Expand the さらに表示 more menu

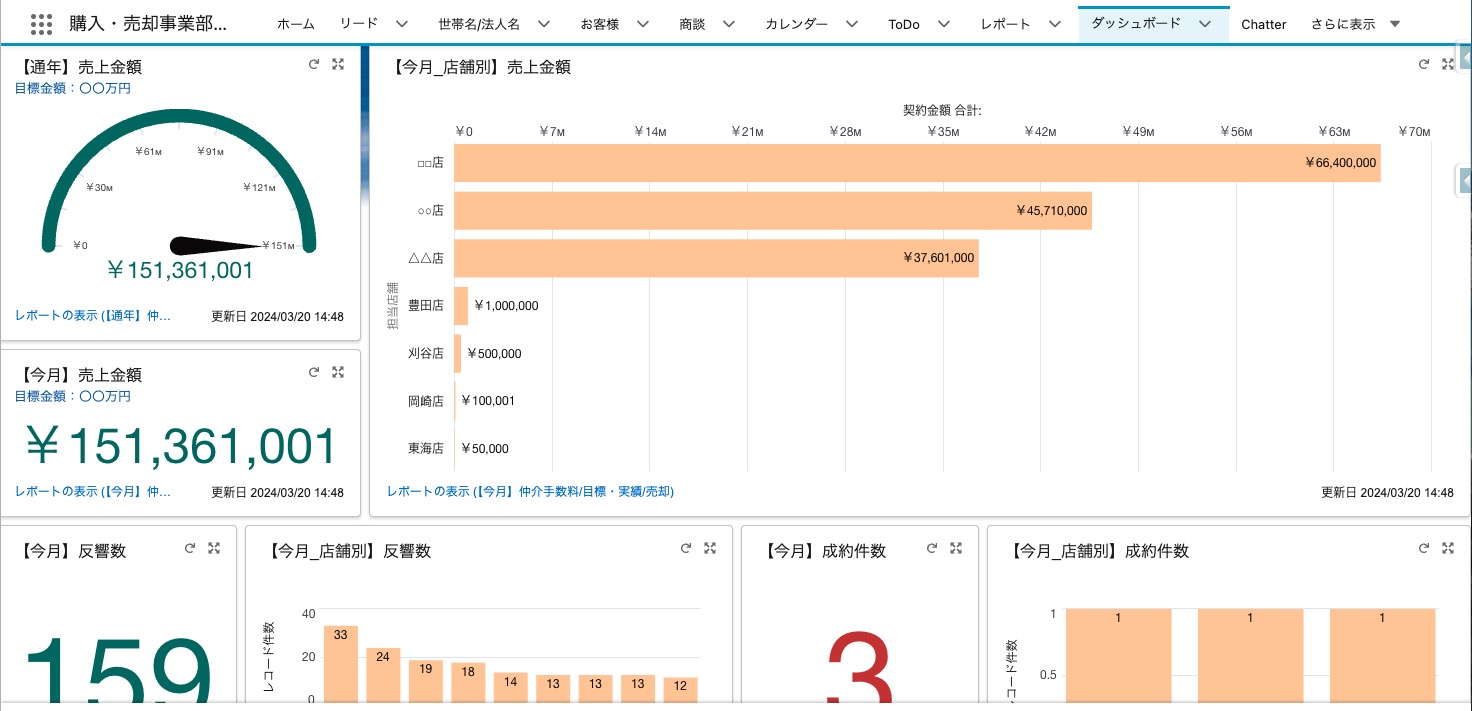coord(1356,24)
